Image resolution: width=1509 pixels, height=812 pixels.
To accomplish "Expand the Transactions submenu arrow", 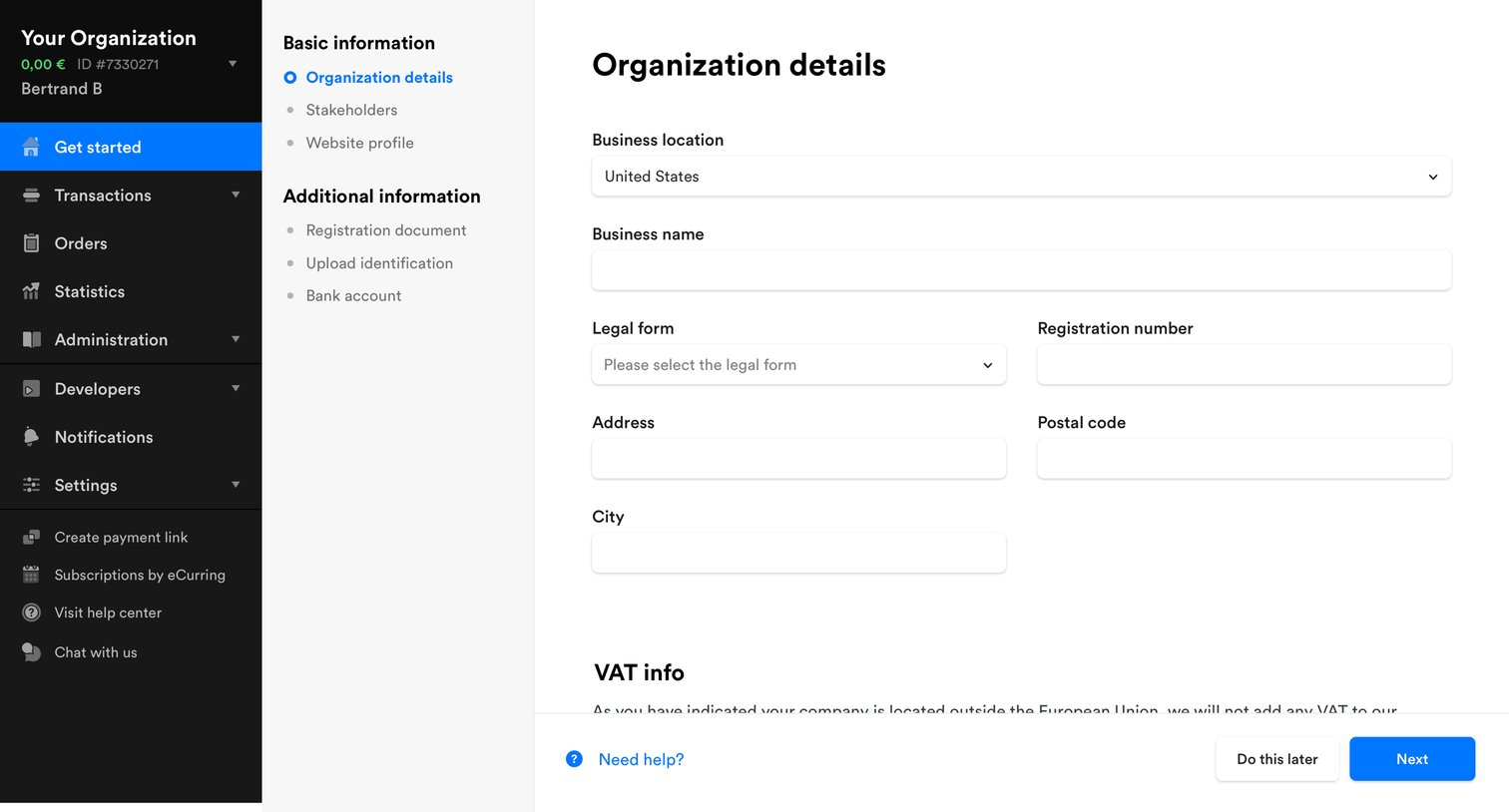I will point(236,195).
